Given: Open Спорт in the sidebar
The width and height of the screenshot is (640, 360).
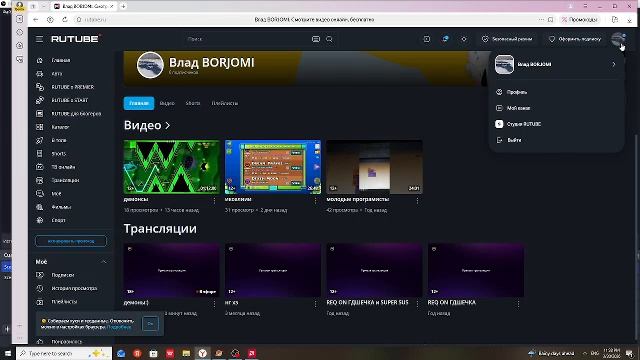Looking at the screenshot, I should (x=58, y=220).
